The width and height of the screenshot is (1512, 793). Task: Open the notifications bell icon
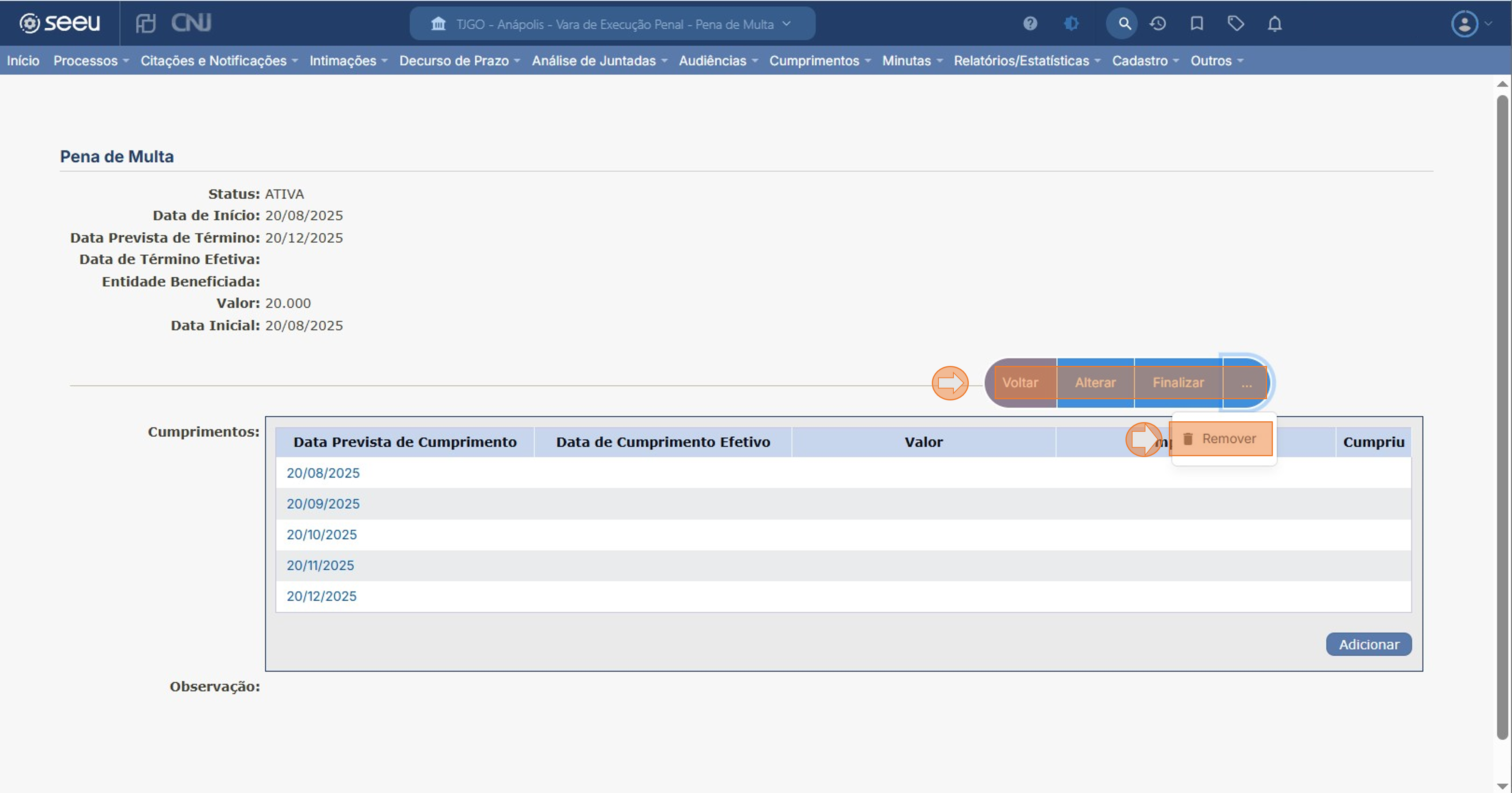click(1274, 23)
